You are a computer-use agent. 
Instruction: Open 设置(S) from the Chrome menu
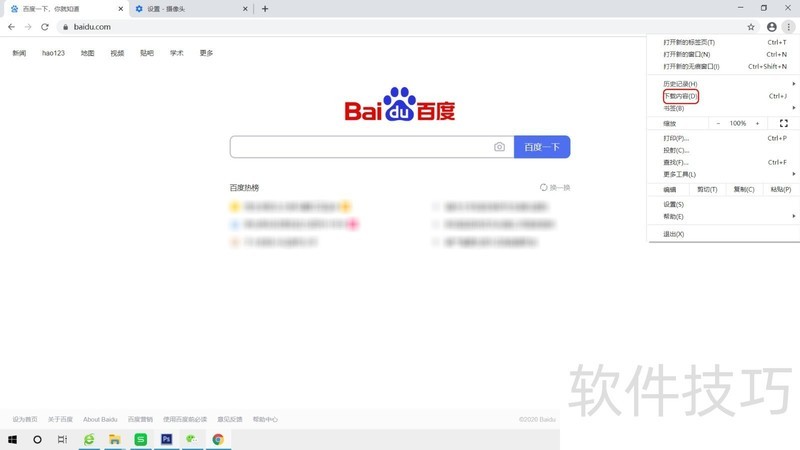[724, 204]
